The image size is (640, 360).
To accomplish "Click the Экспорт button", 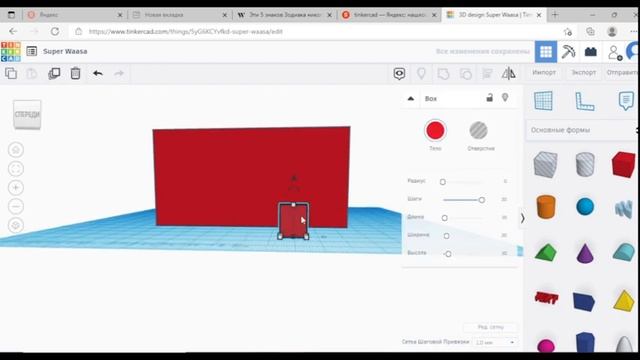I will 583,72.
